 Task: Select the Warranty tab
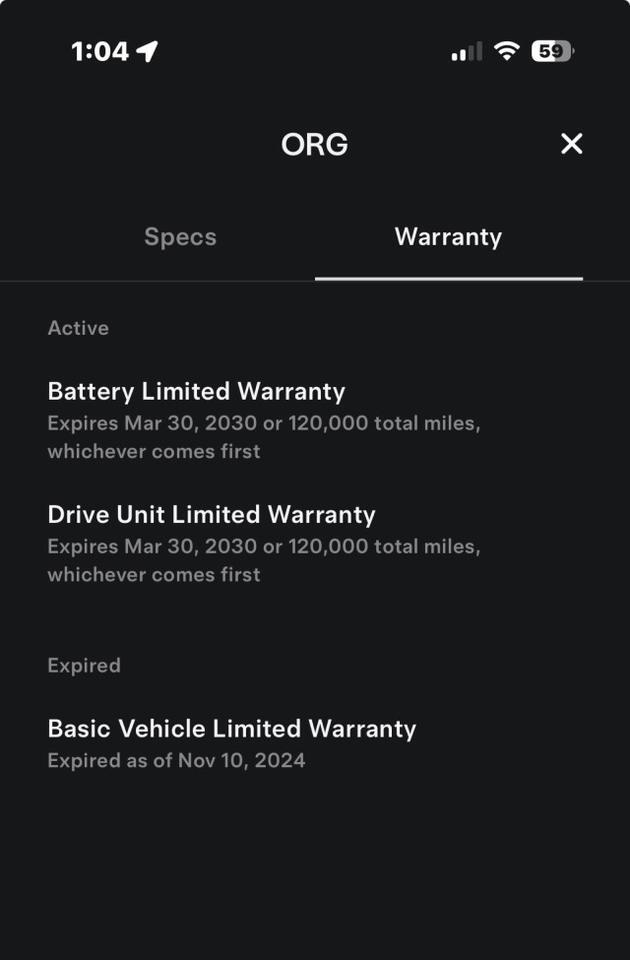point(449,237)
